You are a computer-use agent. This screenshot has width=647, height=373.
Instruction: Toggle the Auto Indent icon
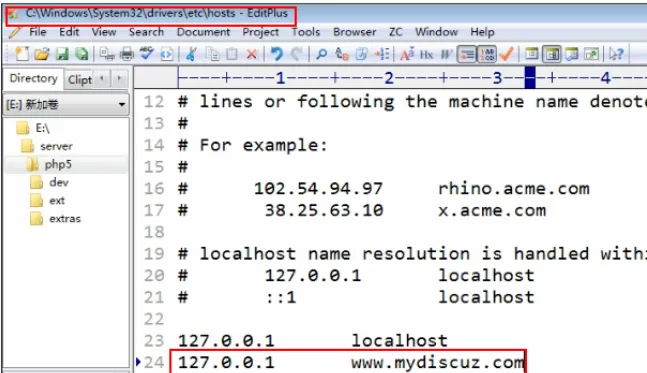coord(467,54)
